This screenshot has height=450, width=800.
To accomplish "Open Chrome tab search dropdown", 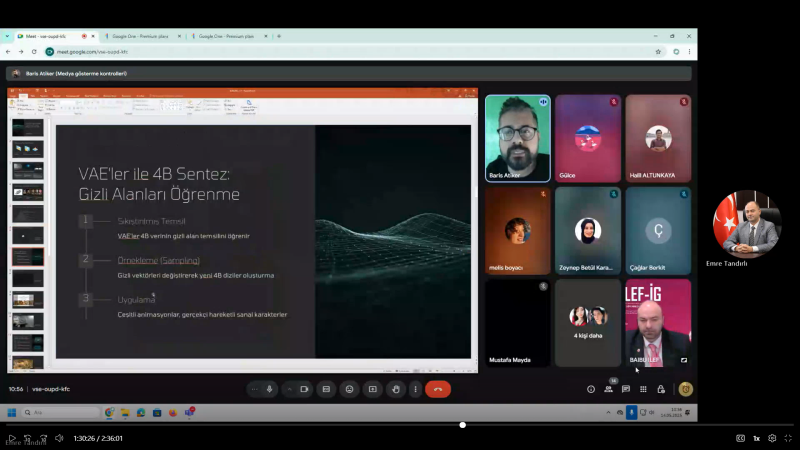I will point(7,36).
